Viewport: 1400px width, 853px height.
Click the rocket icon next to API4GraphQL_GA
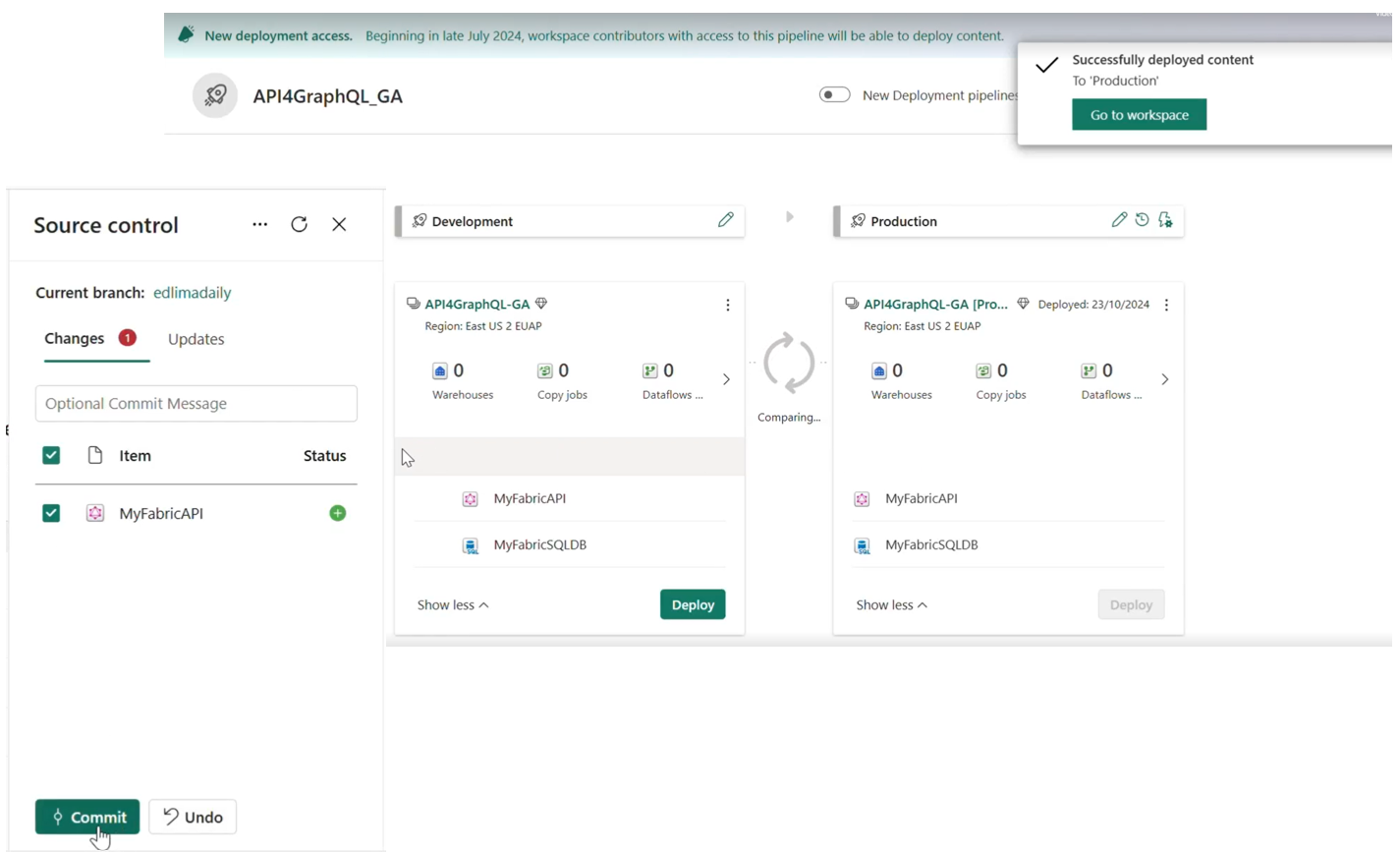(x=214, y=95)
